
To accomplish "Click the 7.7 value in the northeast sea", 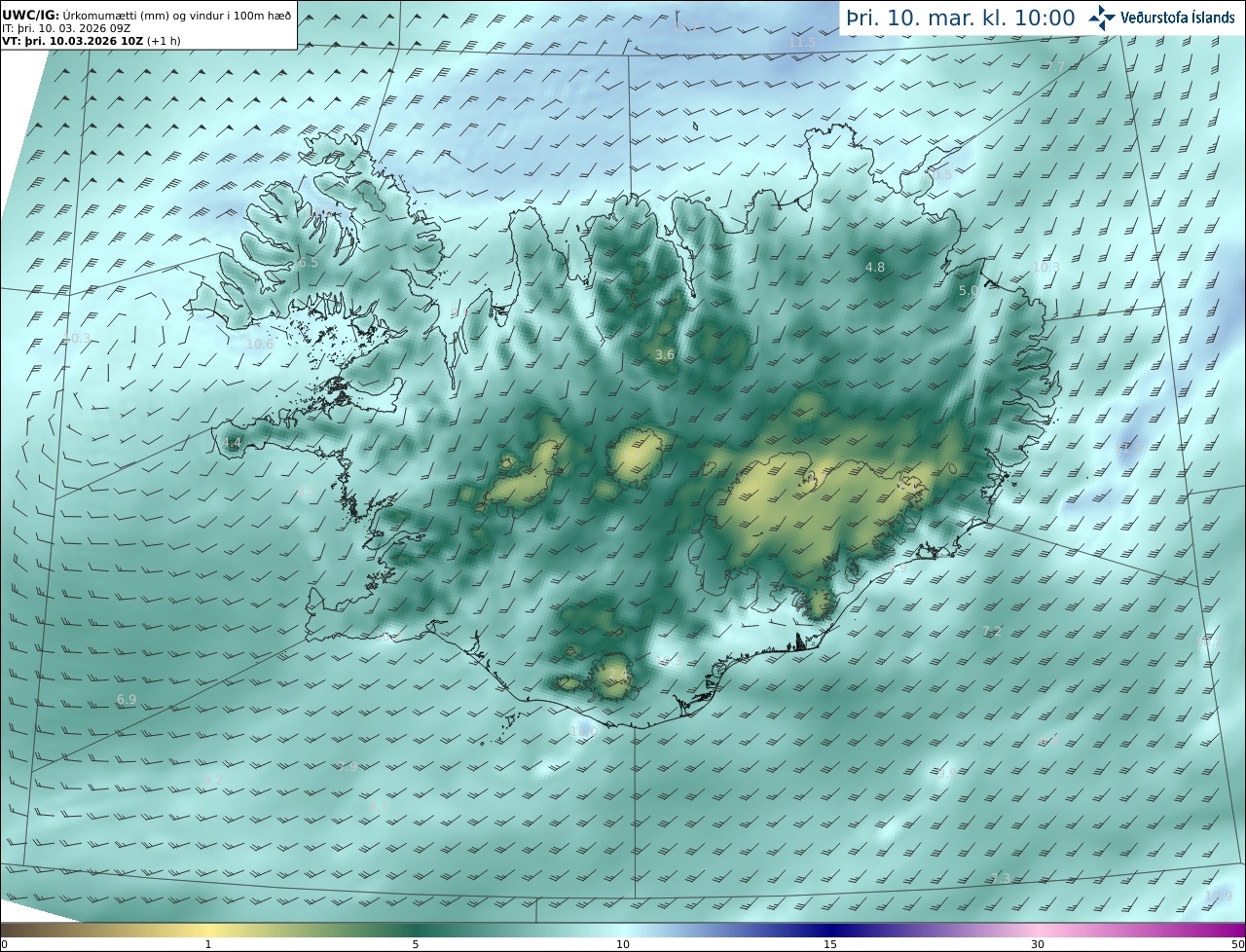I will coord(1054,67).
